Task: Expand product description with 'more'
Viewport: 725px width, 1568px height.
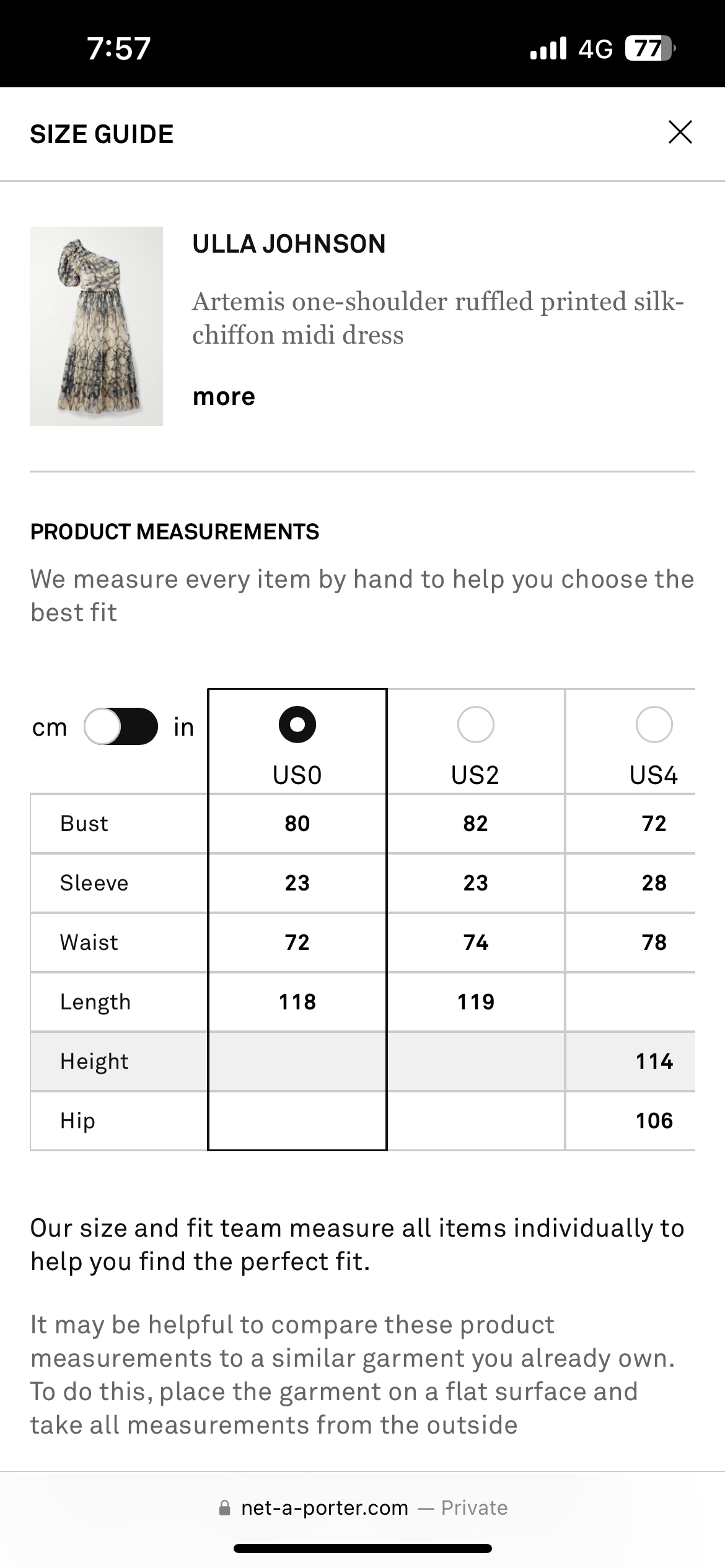Action: click(224, 396)
